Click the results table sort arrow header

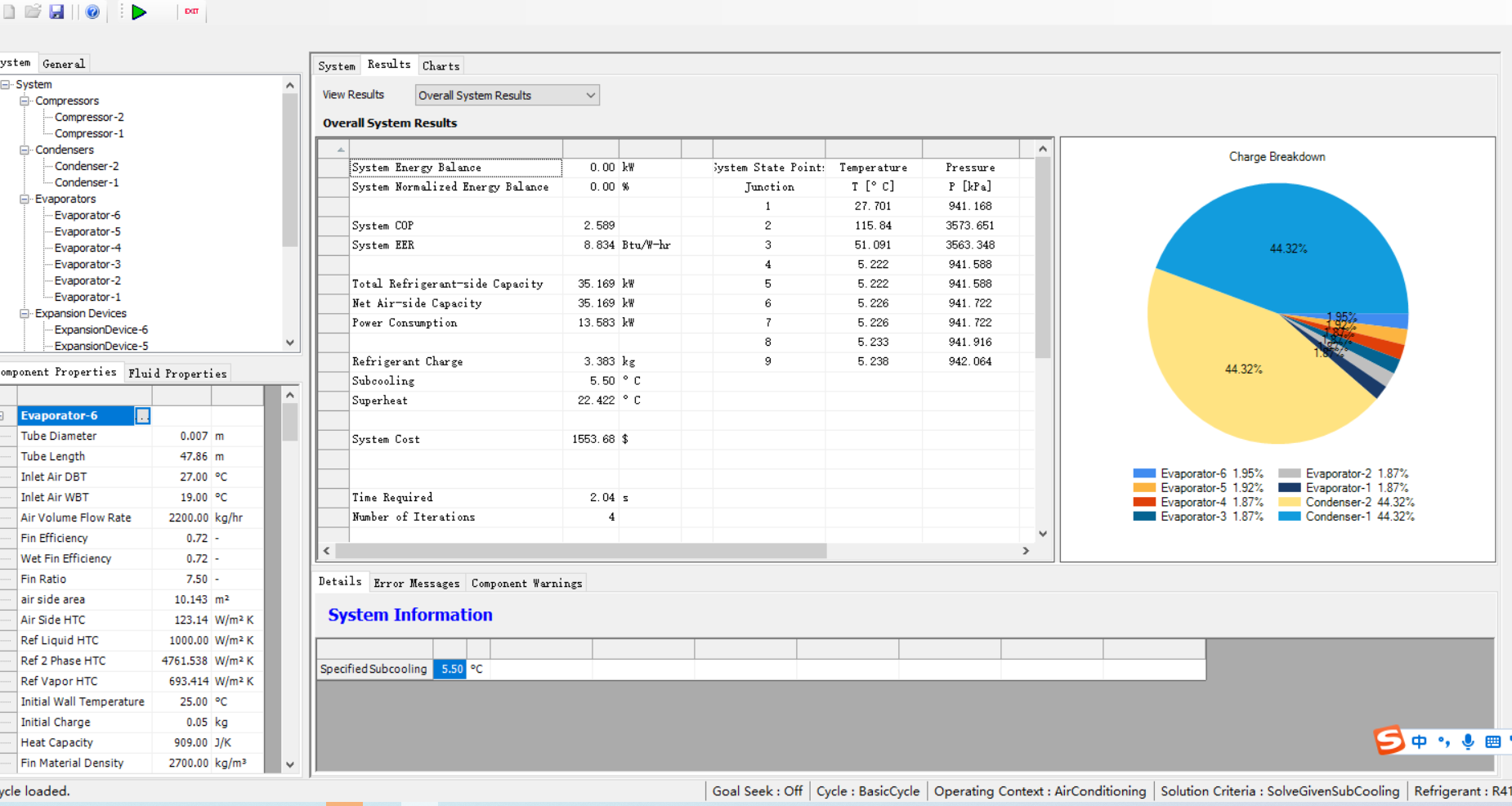point(333,149)
